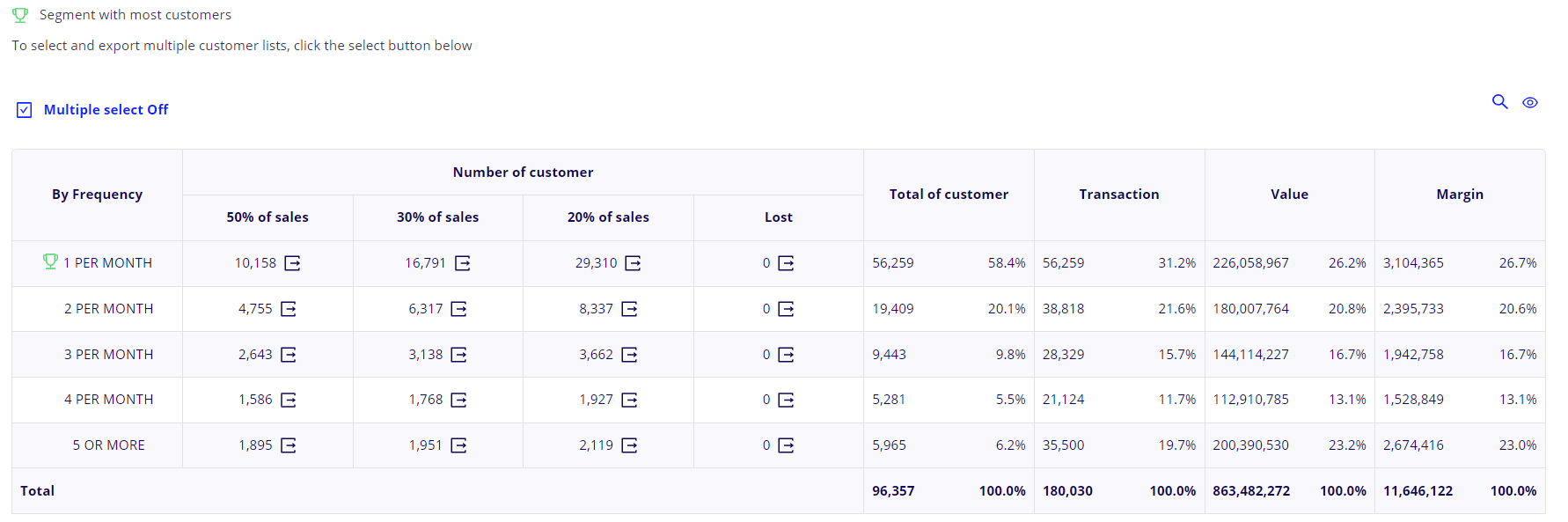Select the Transaction column header

(1118, 194)
